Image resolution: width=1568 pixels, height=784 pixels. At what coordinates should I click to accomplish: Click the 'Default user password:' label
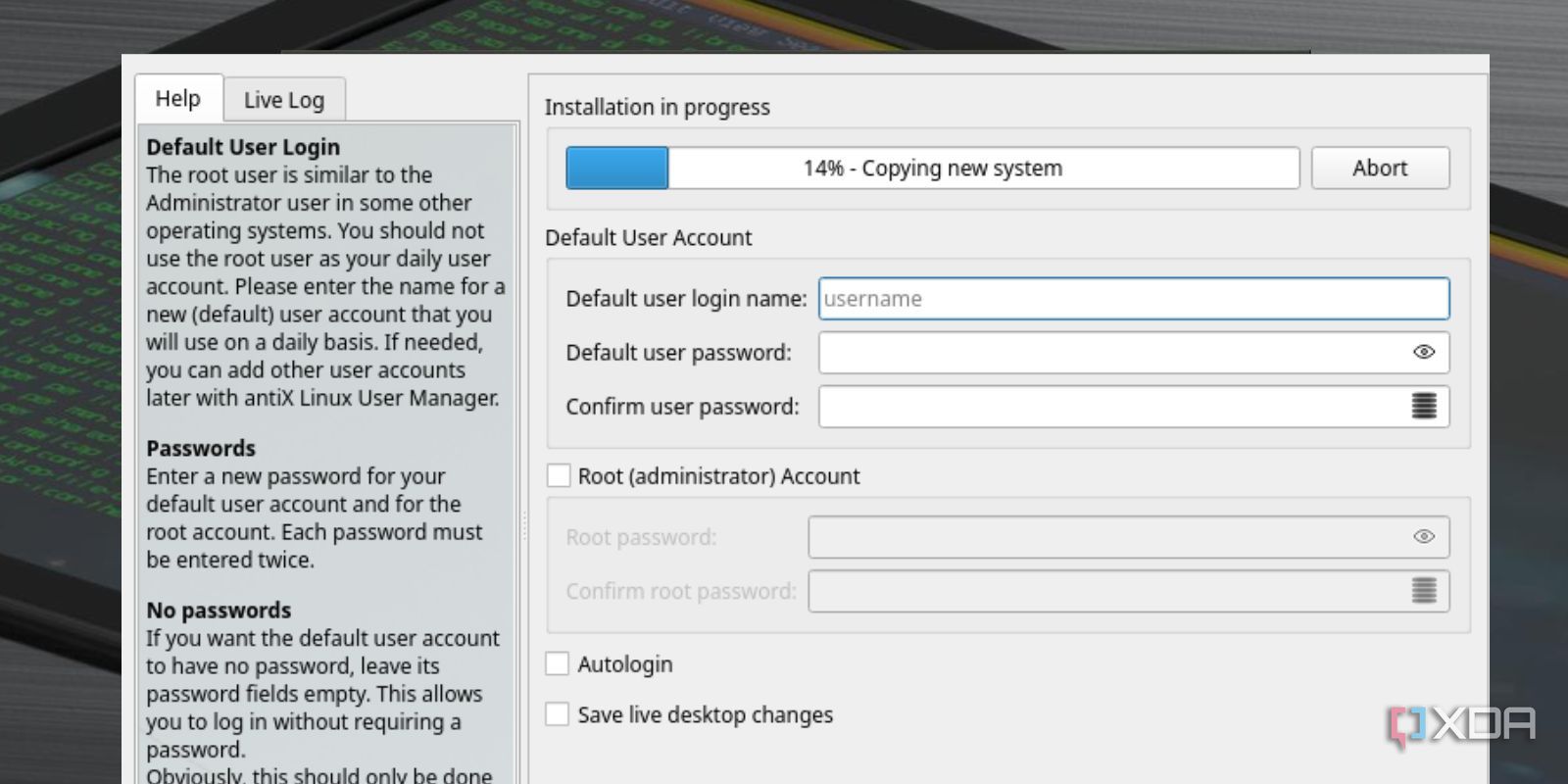point(678,353)
